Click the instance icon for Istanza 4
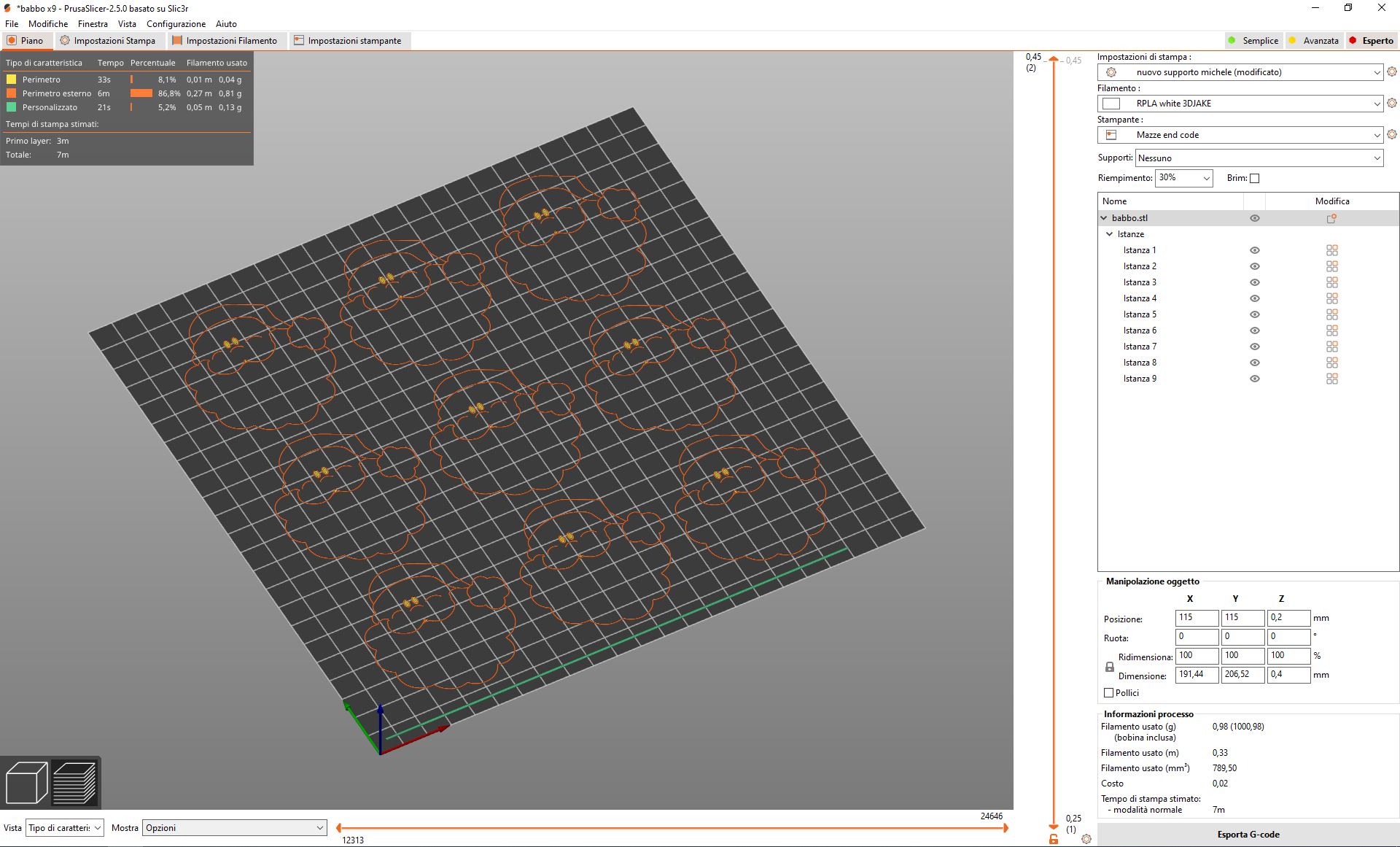 (1331, 298)
